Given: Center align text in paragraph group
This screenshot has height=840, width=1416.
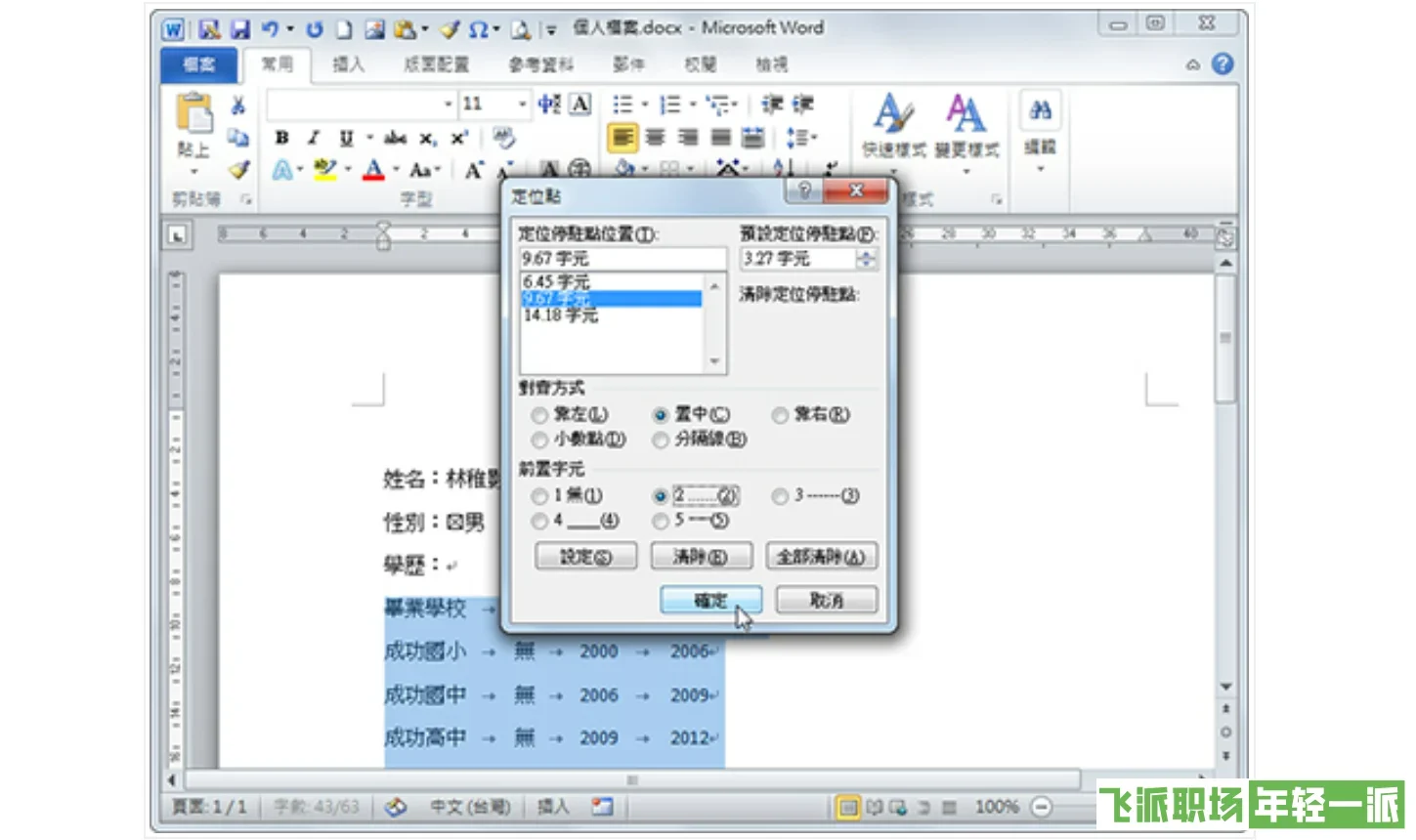Looking at the screenshot, I should 656,138.
